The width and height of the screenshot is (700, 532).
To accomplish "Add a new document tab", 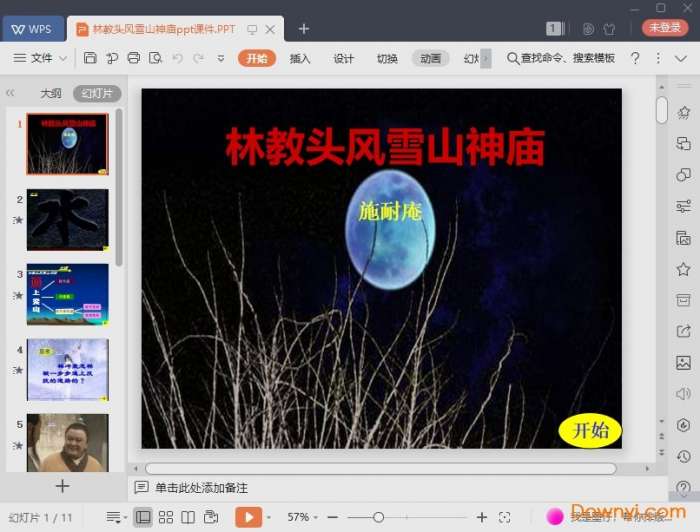I will [x=304, y=29].
